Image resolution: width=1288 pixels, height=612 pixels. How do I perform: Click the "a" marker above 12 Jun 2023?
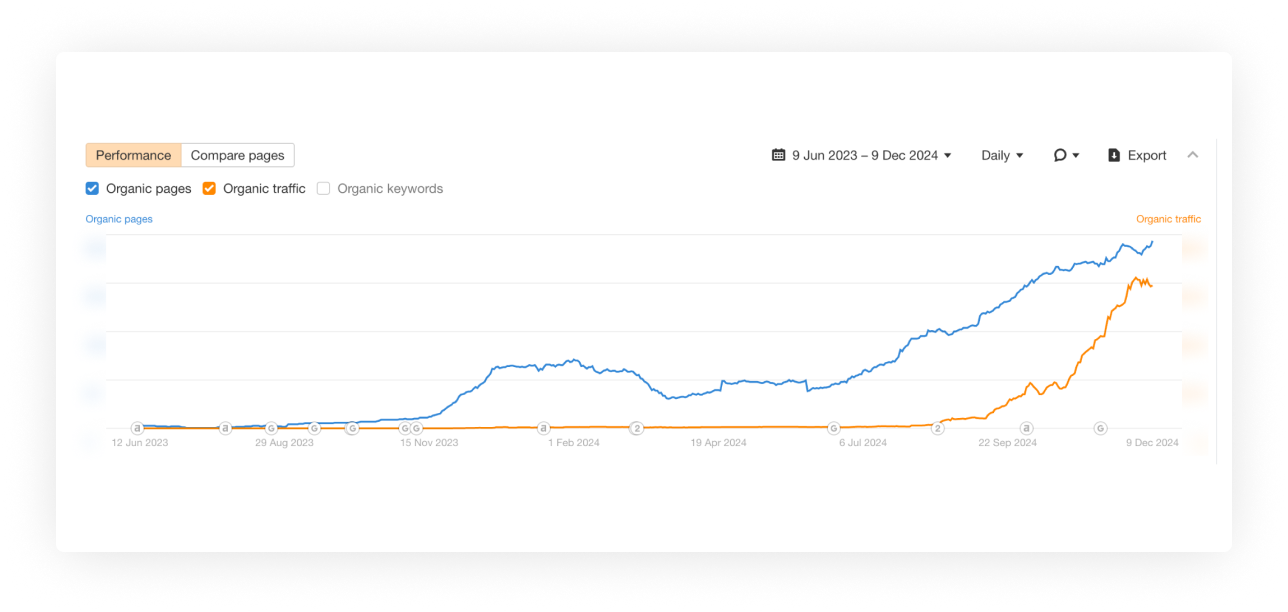pos(138,428)
